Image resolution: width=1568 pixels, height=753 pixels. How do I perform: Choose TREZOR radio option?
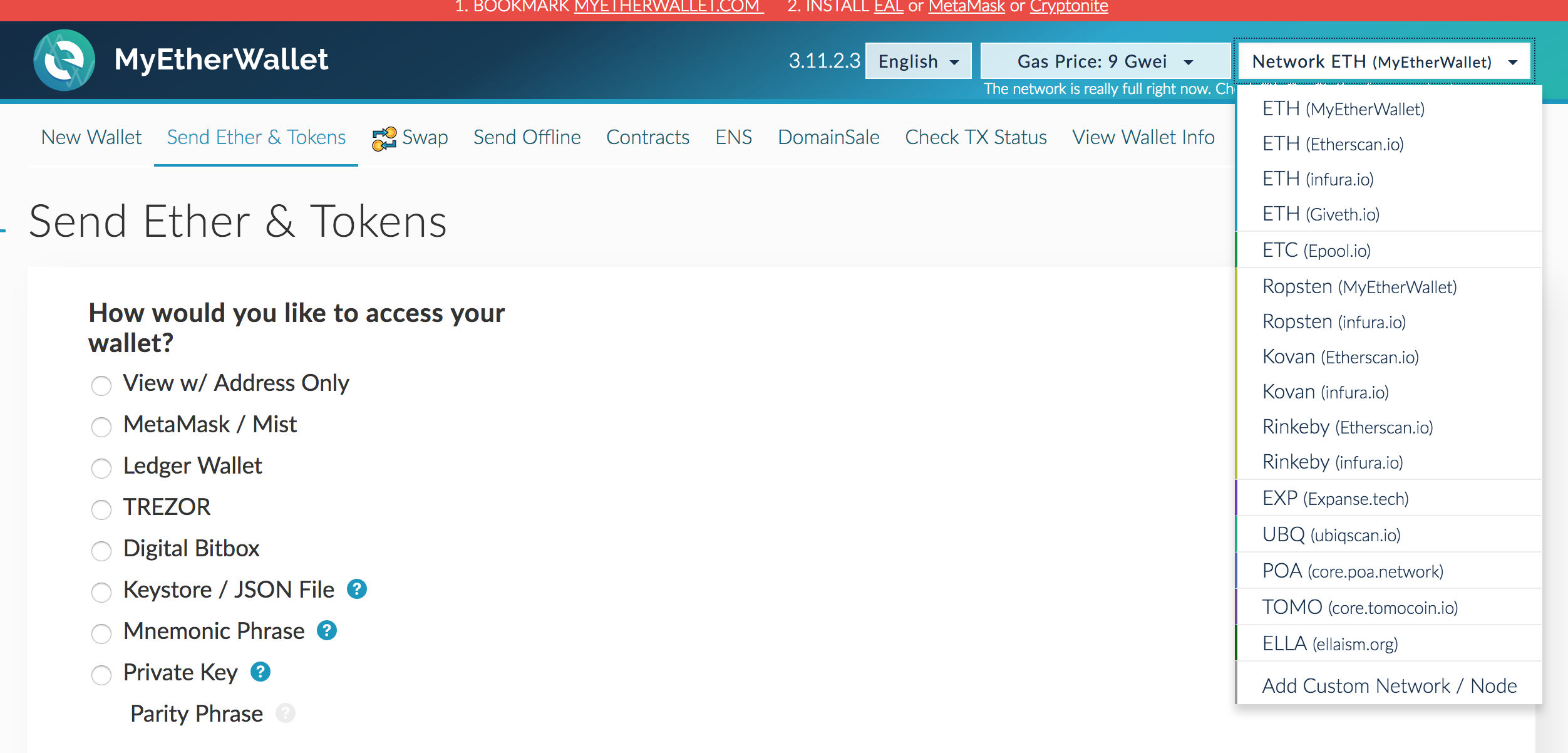tap(101, 509)
